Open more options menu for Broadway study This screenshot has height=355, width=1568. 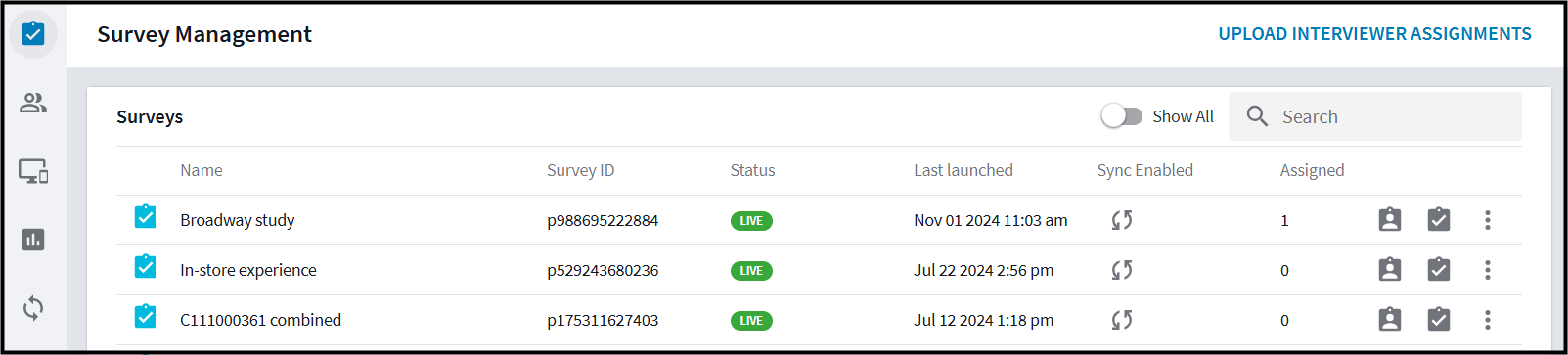pyautogui.click(x=1488, y=220)
